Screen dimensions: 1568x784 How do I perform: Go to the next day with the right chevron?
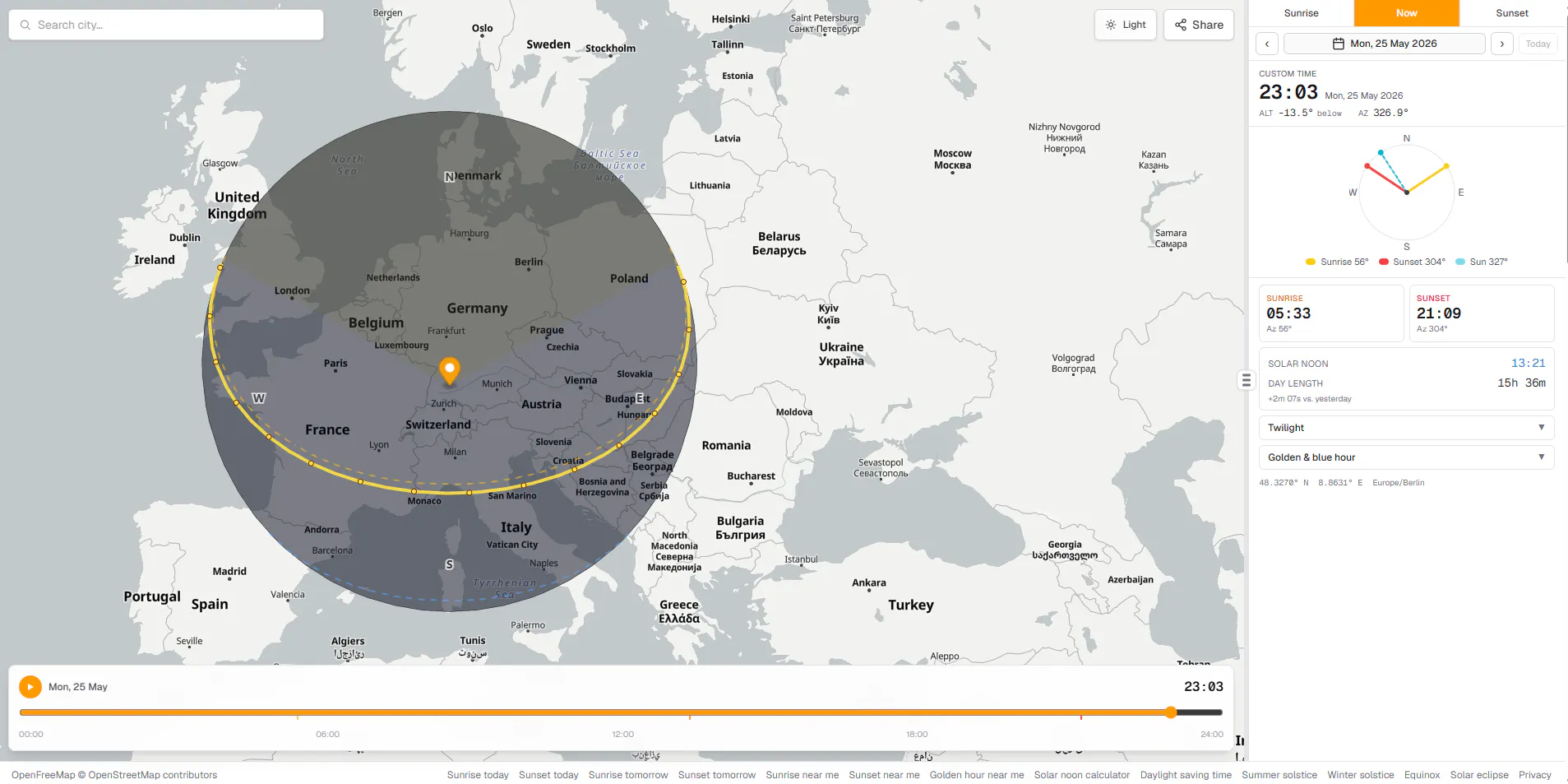(x=1502, y=44)
